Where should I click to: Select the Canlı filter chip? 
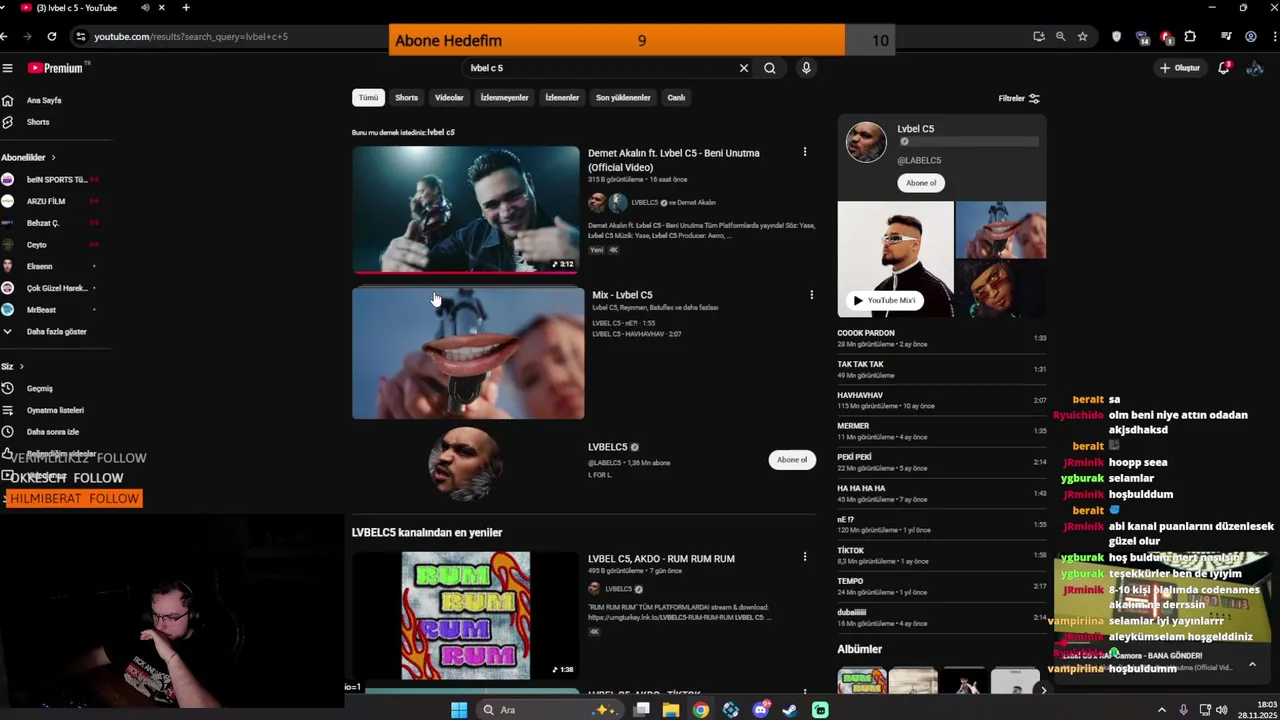pos(676,97)
